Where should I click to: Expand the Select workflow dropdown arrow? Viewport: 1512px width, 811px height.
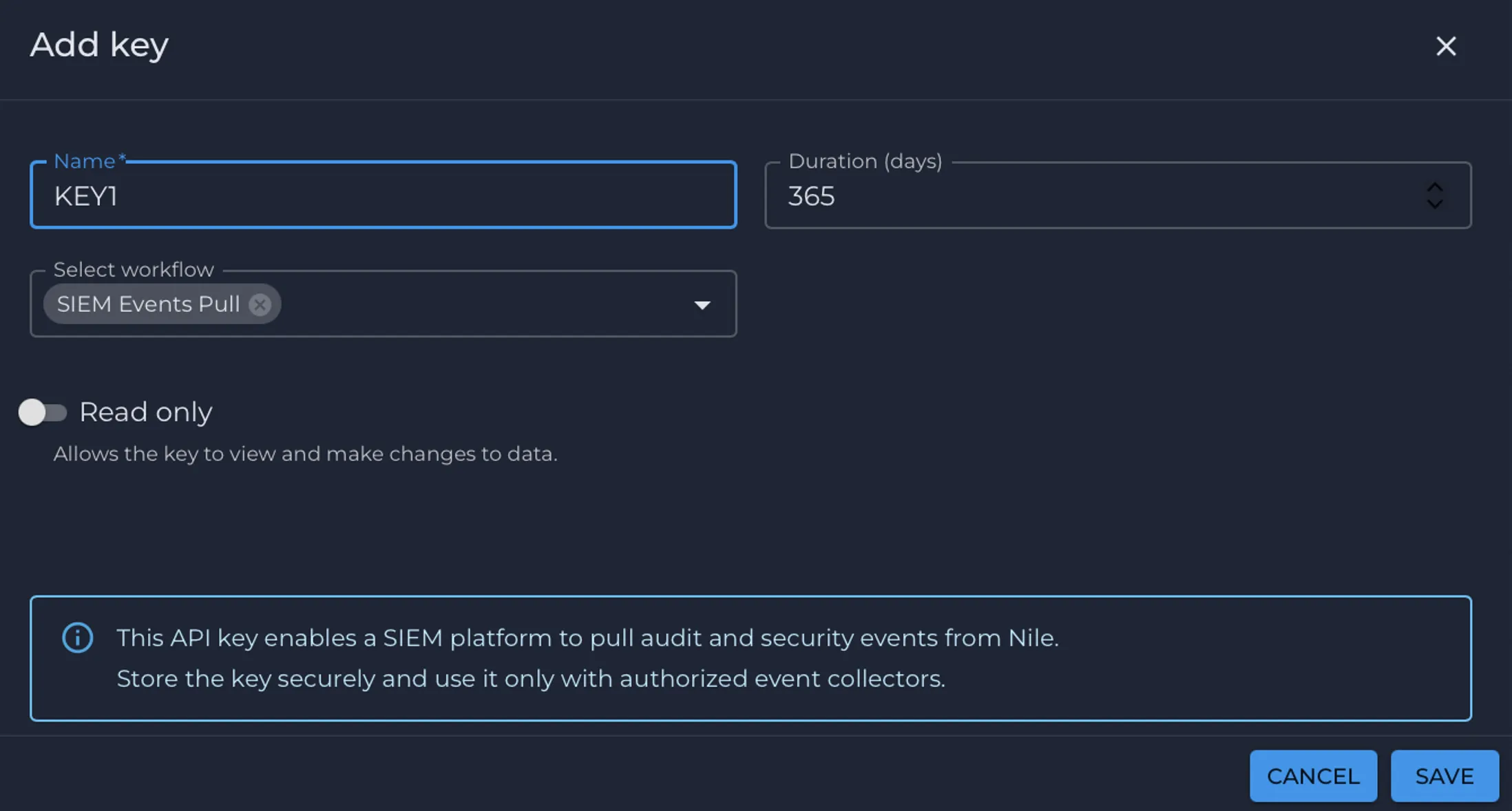coord(702,304)
